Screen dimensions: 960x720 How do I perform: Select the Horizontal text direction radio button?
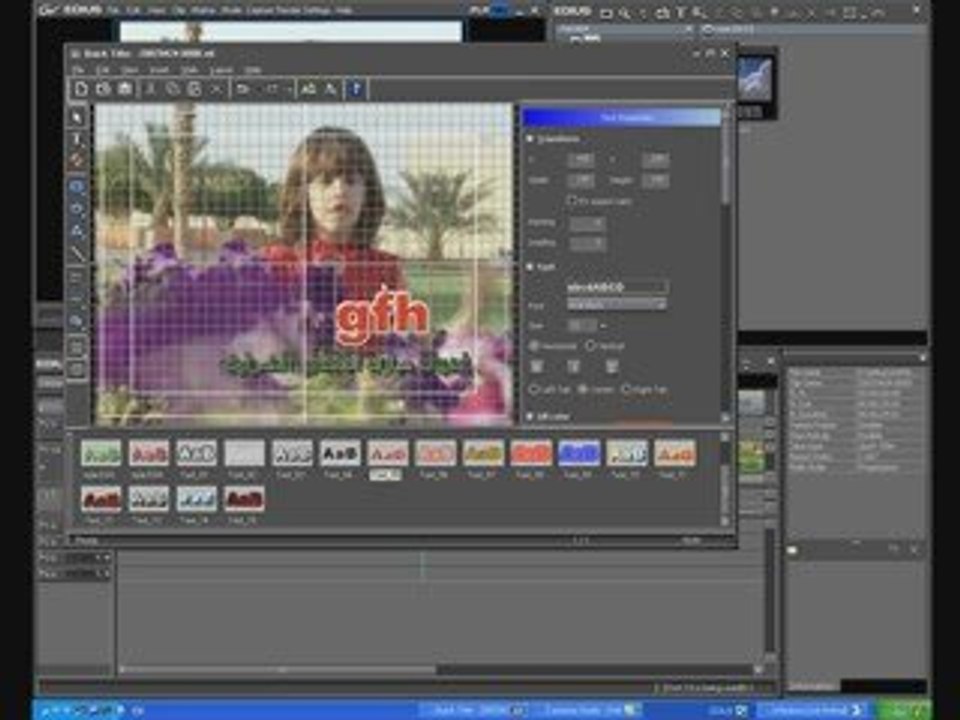click(x=534, y=346)
